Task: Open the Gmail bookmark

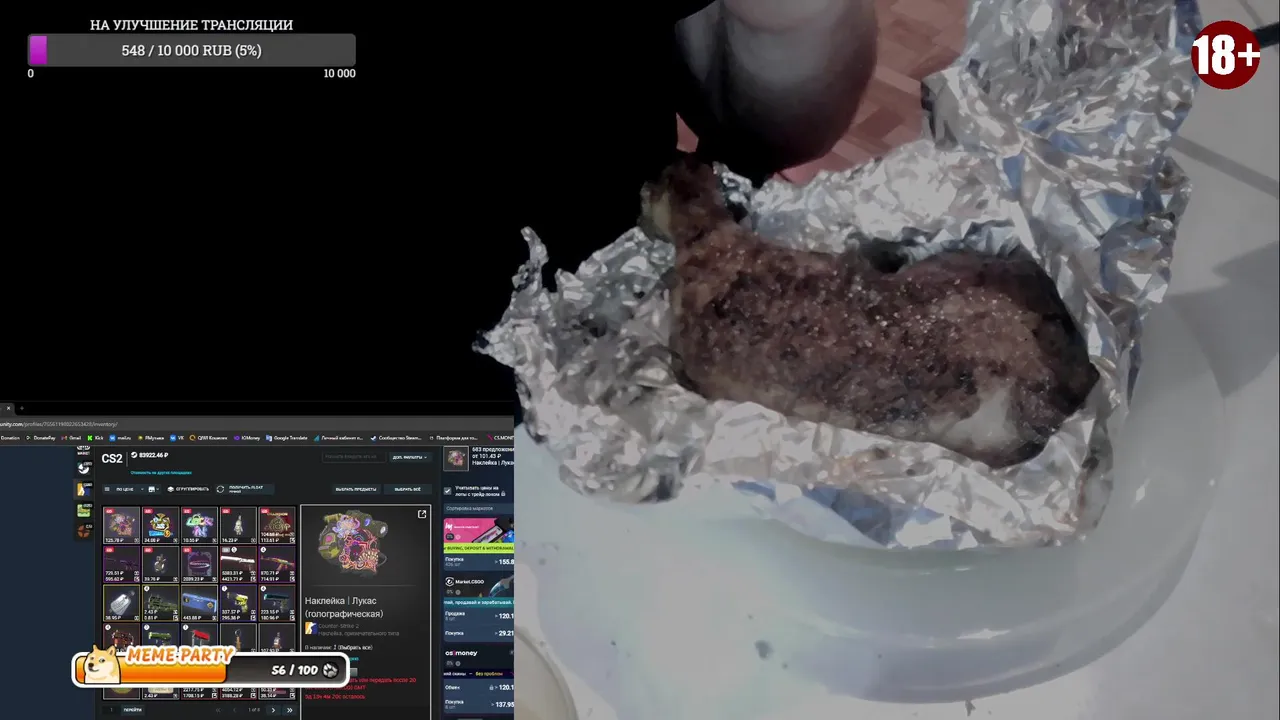Action: (x=70, y=437)
